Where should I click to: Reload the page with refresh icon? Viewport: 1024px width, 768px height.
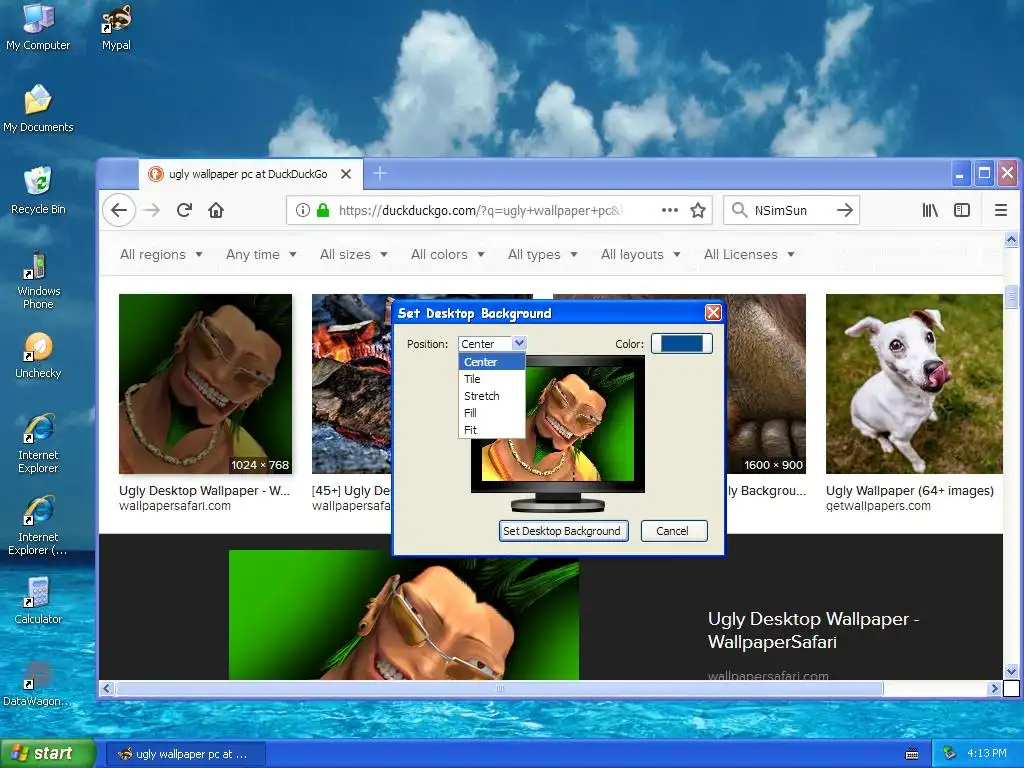184,210
